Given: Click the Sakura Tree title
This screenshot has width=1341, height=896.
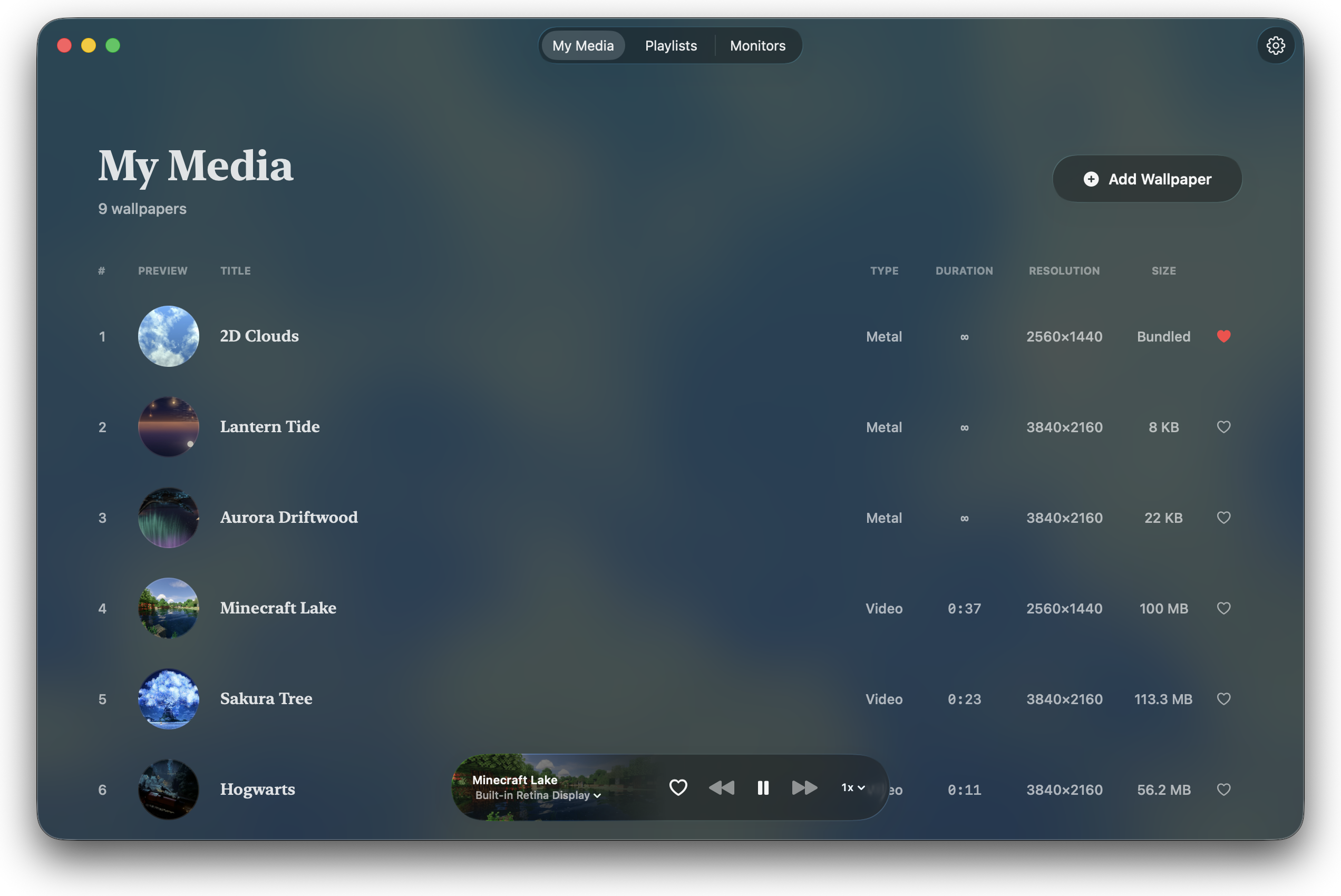Looking at the screenshot, I should point(266,699).
